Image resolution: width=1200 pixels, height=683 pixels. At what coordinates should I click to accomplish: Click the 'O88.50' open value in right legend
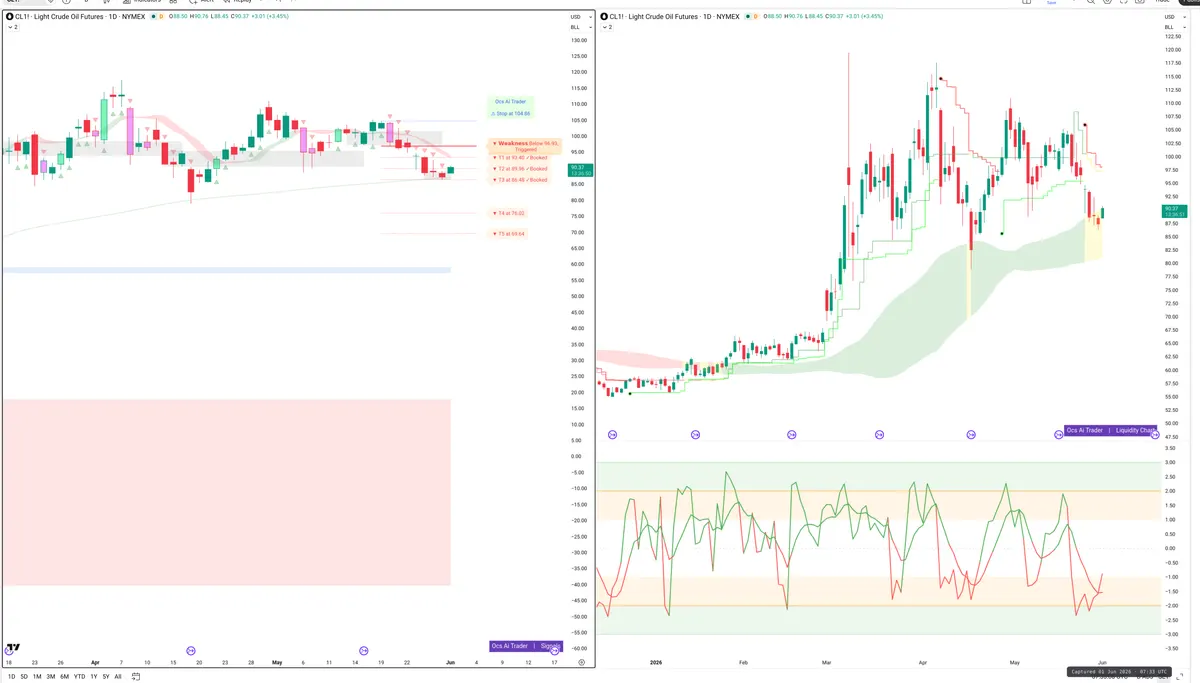(772, 17)
